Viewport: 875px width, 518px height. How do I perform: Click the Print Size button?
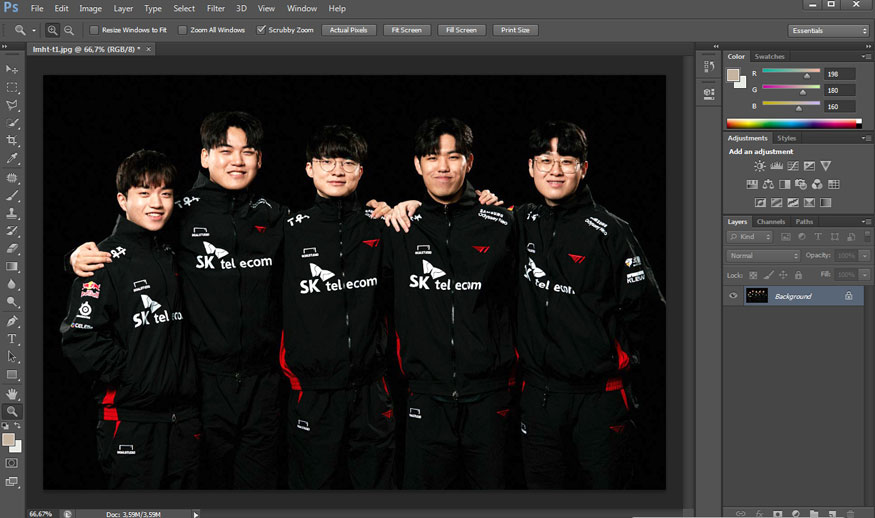515,30
